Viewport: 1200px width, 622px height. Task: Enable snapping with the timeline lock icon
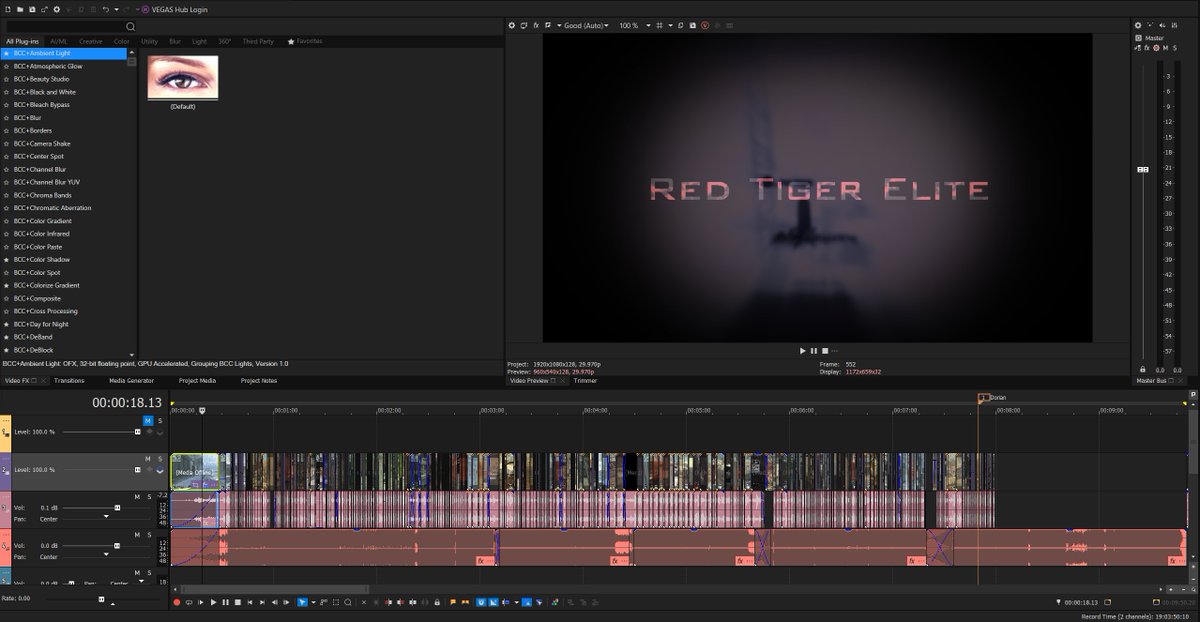tap(437, 602)
